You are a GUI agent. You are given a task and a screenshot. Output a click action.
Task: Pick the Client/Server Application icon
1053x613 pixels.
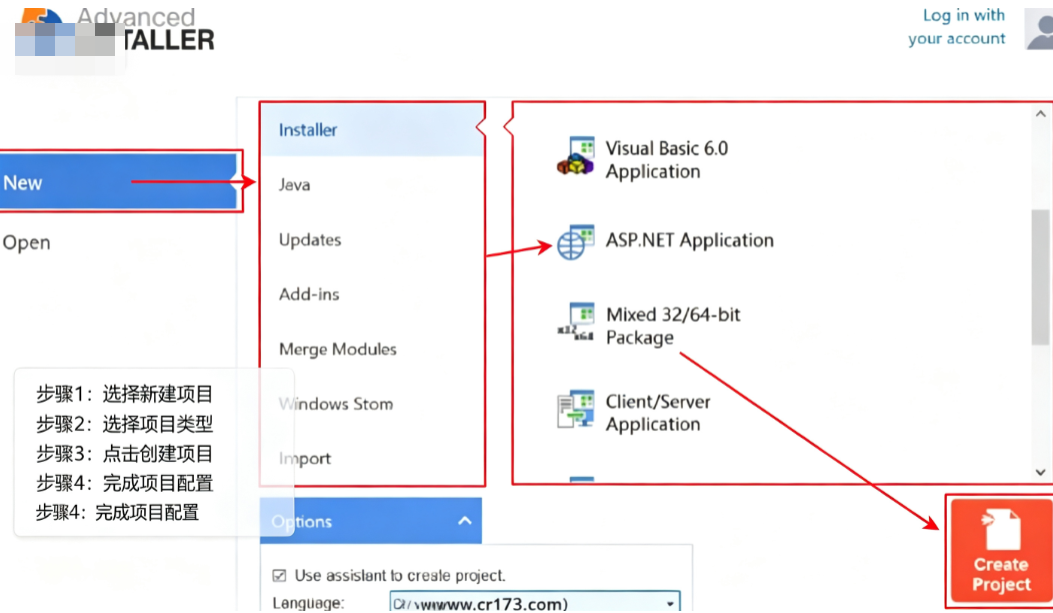point(576,408)
